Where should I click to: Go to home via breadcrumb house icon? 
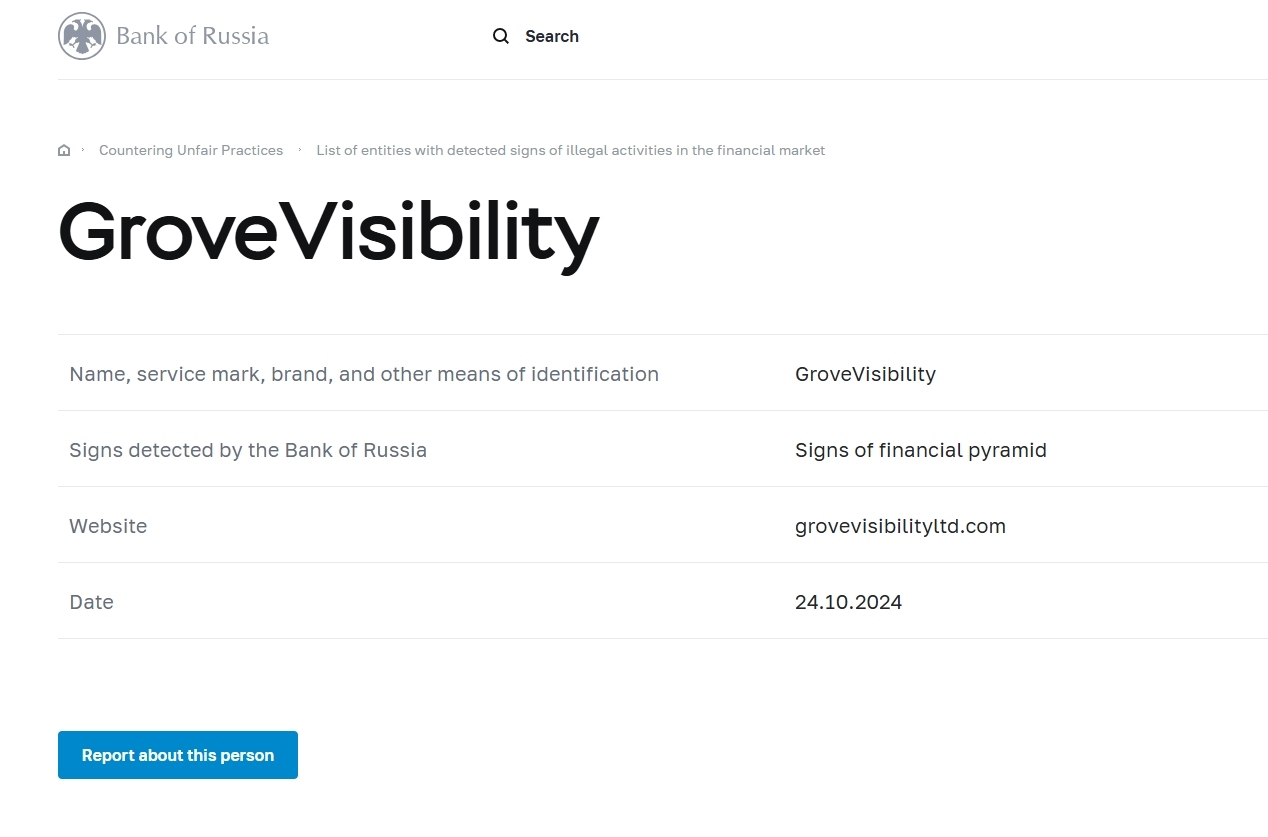point(64,151)
